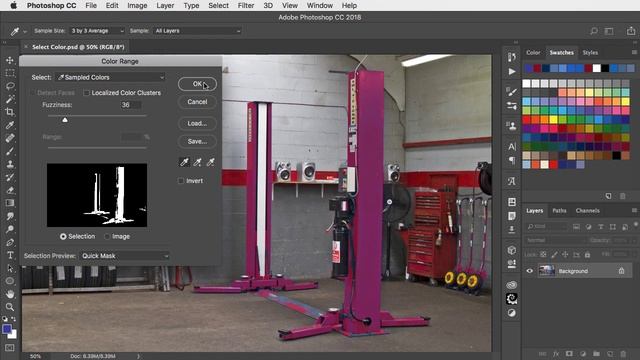Switch to the Paths tab
The height and width of the screenshot is (360, 640).
559,211
